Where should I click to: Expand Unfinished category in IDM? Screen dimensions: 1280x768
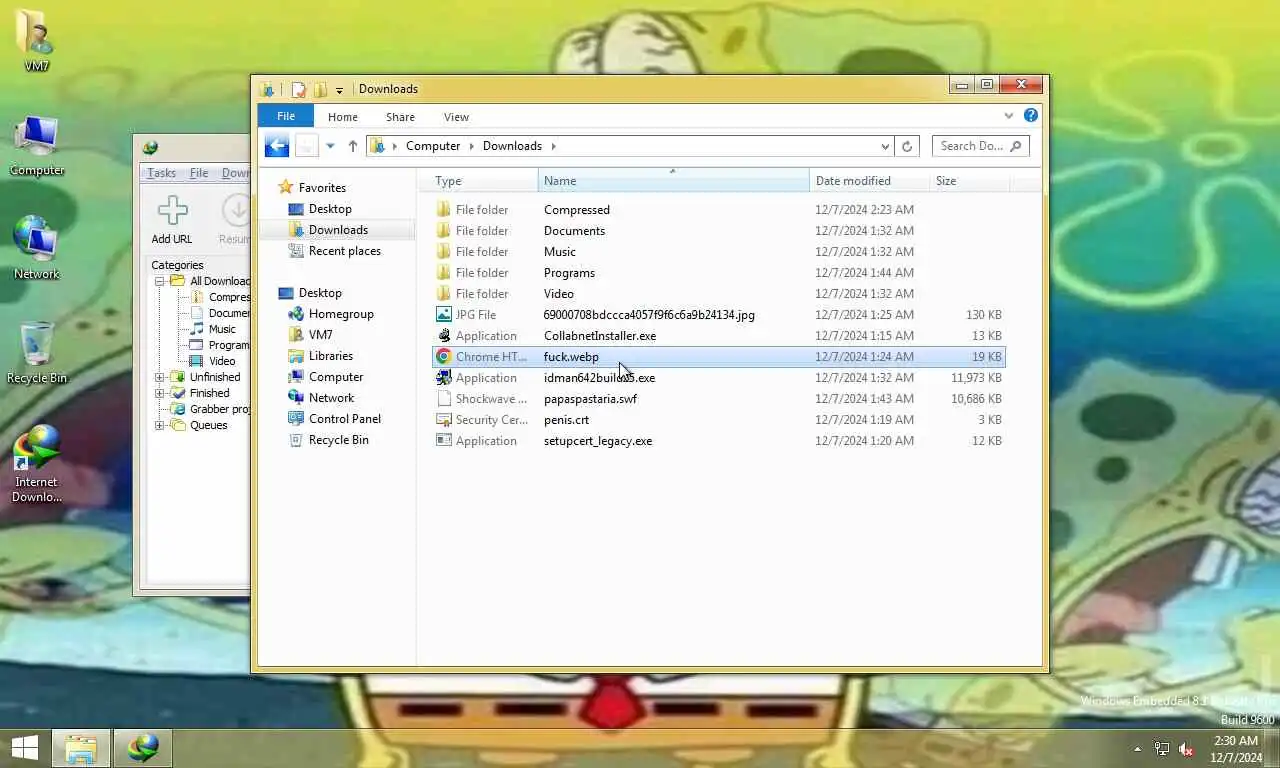(x=159, y=377)
